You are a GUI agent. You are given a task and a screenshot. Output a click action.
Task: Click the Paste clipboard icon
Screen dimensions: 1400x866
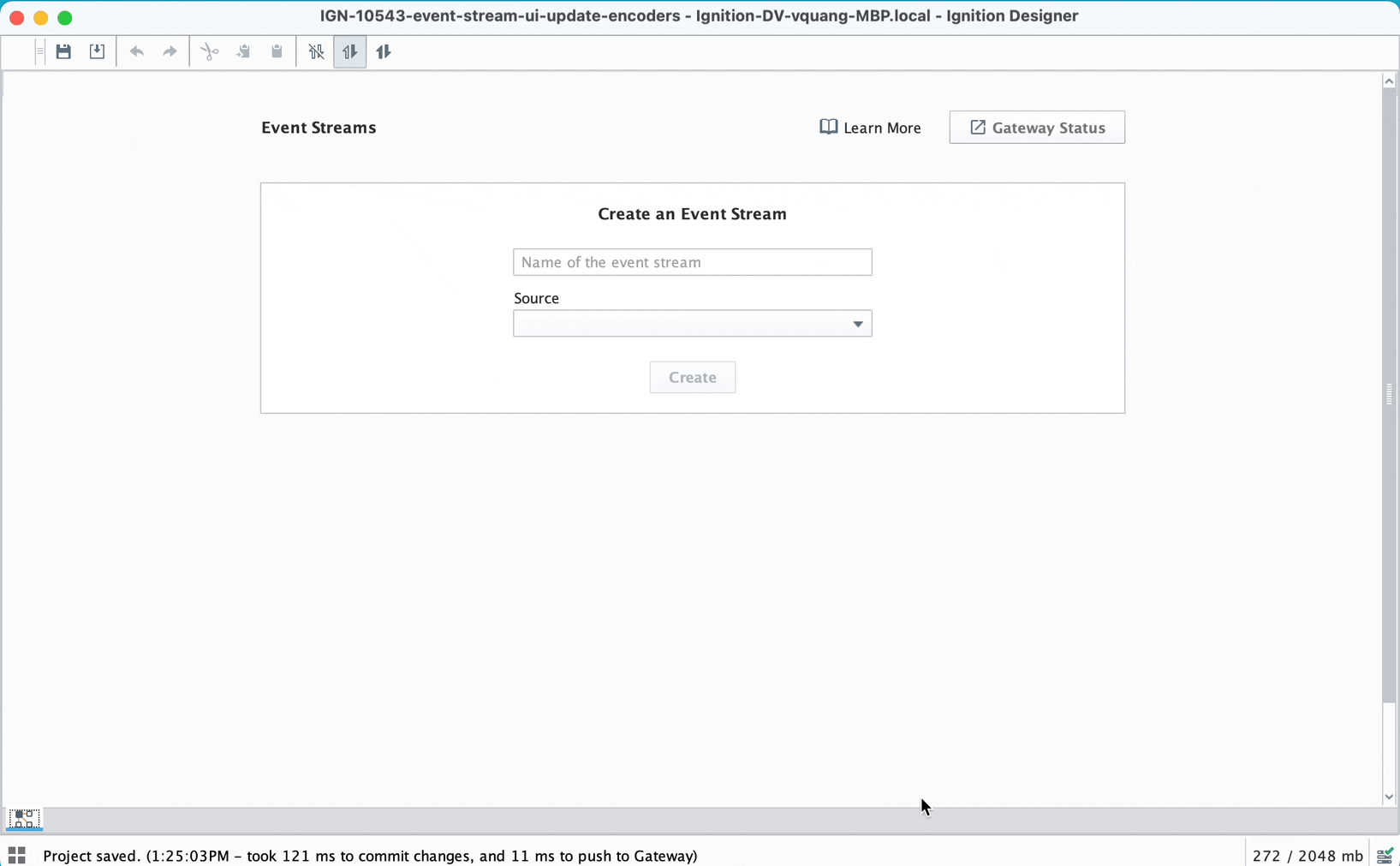pyautogui.click(x=277, y=51)
